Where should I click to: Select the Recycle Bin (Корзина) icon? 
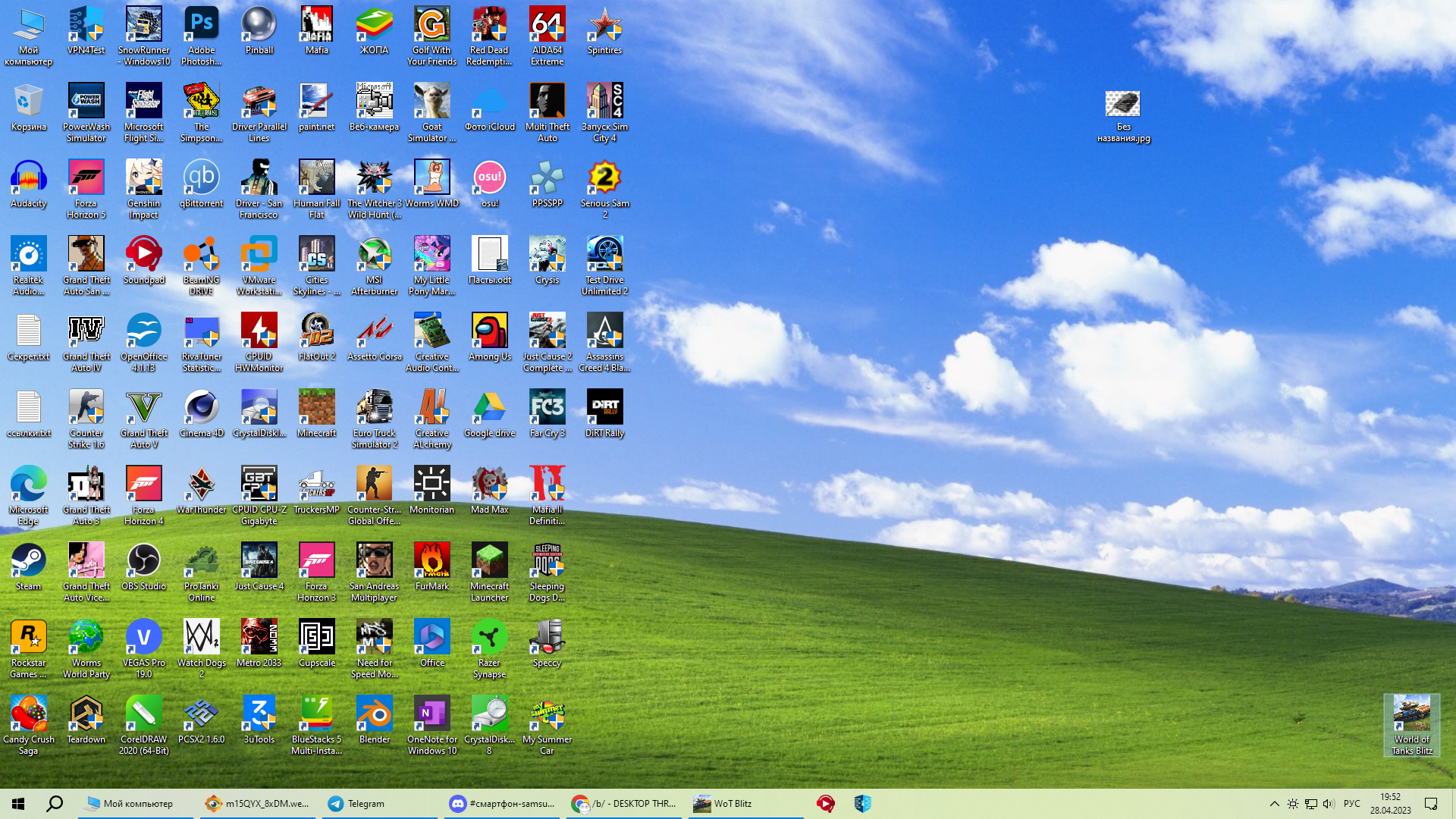pos(29,107)
